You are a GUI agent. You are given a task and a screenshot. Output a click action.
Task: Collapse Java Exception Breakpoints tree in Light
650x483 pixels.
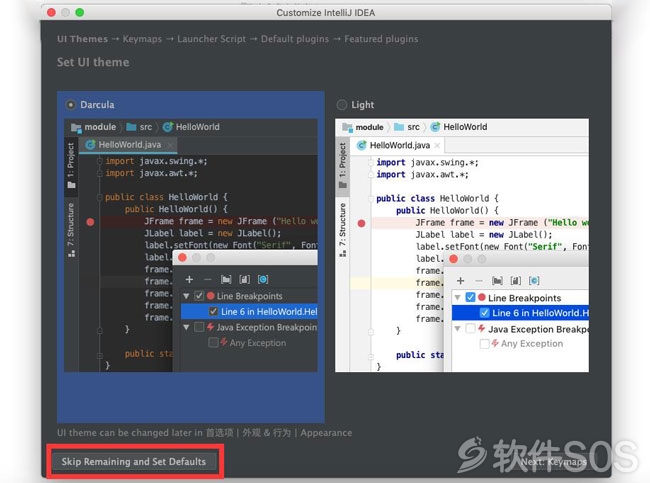click(x=457, y=329)
